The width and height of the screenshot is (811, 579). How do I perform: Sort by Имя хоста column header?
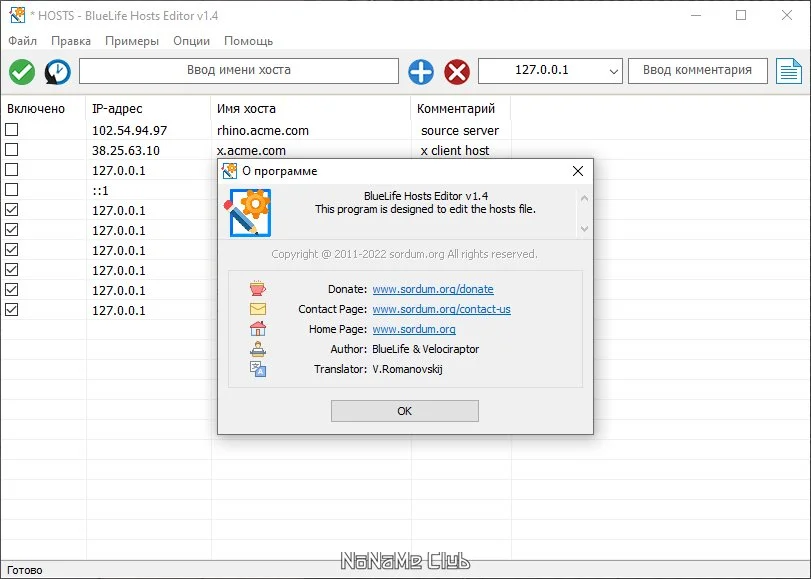click(310, 109)
